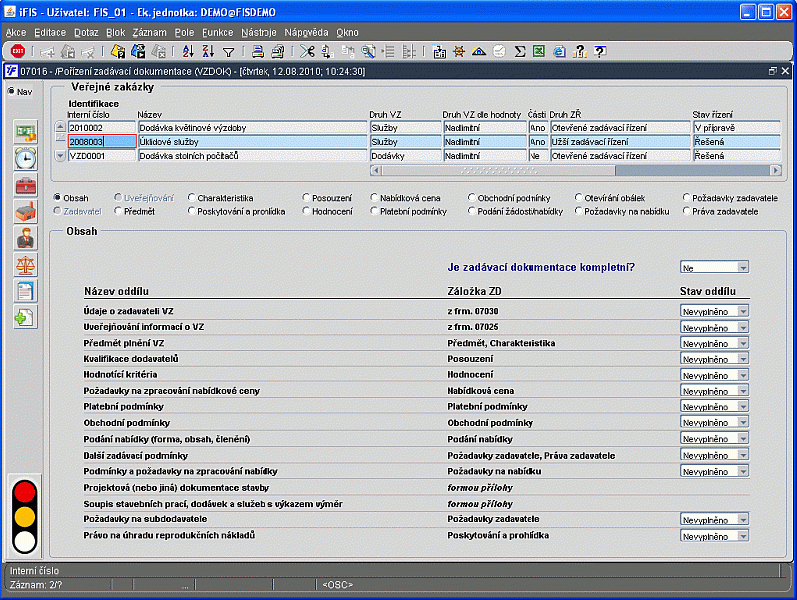Click the horizontal scrollbar left arrow
This screenshot has height=600, width=797.
[376, 170]
